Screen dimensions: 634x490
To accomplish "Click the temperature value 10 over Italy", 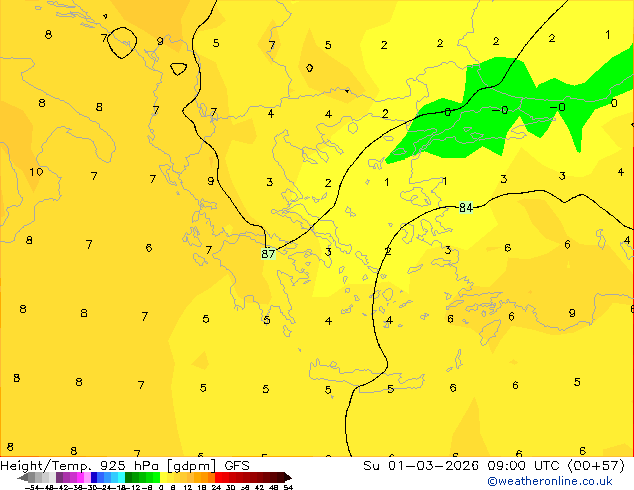I will point(36,172).
